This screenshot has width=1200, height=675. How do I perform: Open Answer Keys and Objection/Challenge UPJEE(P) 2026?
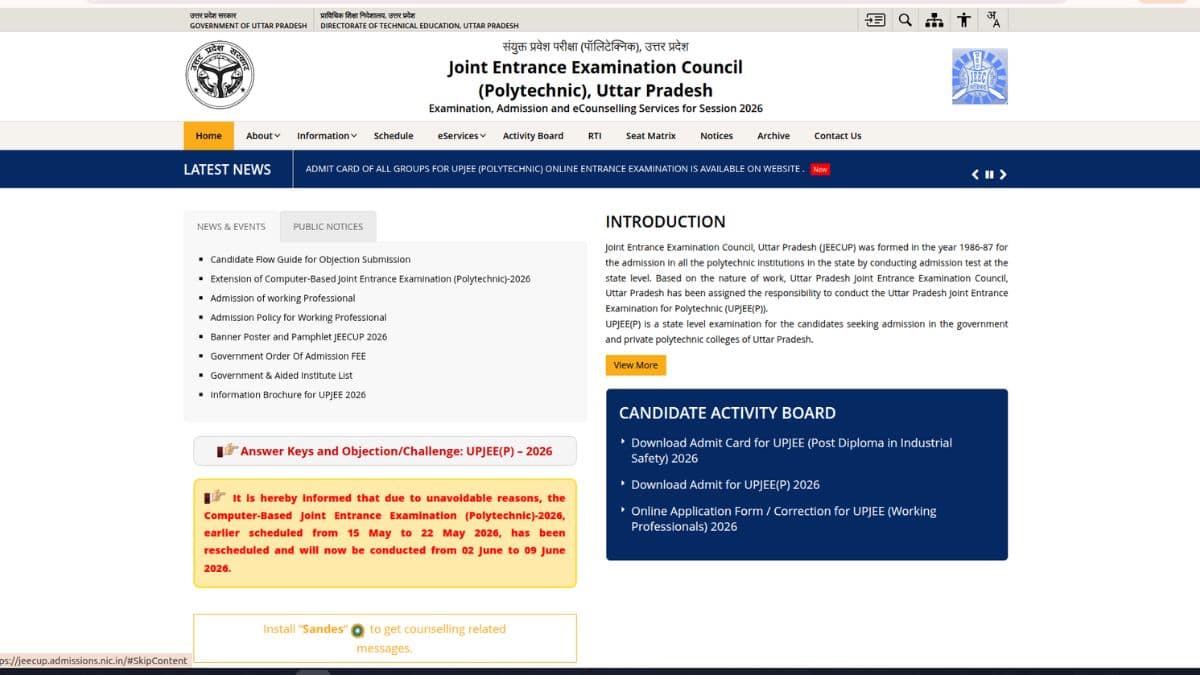(385, 451)
